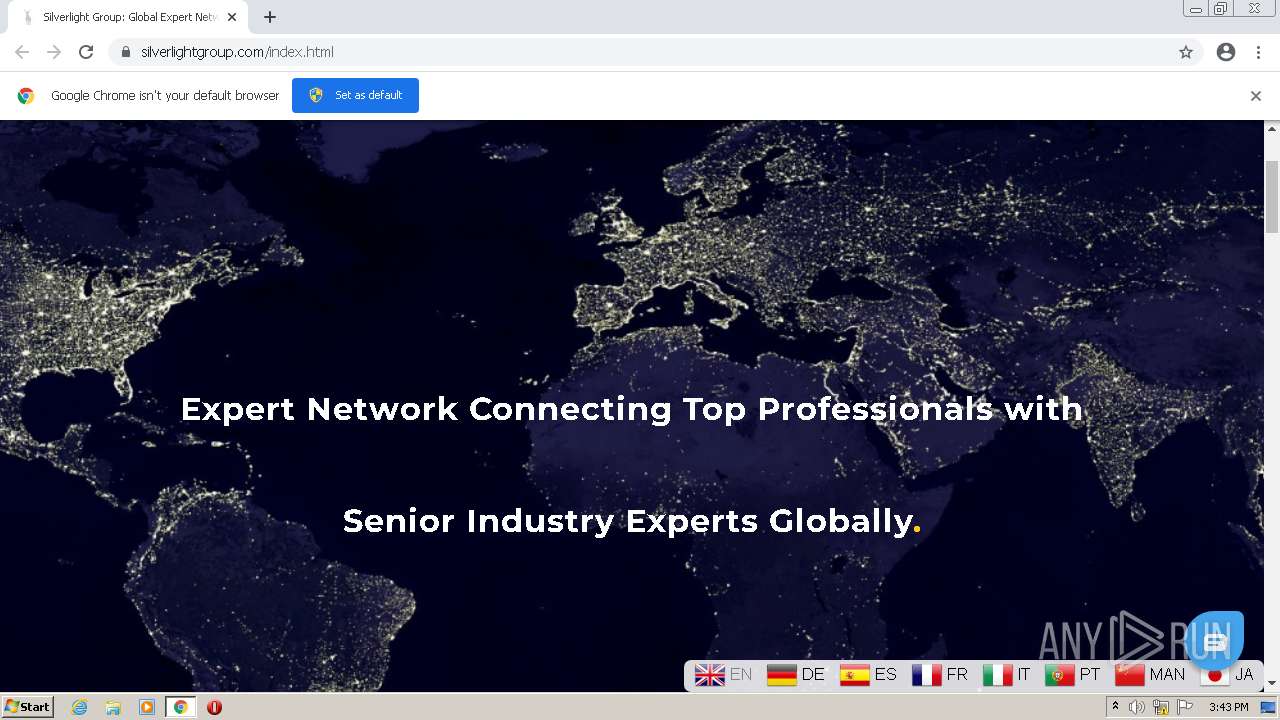Open the Windows Start menu
This screenshot has height=720, width=1280.
point(28,707)
